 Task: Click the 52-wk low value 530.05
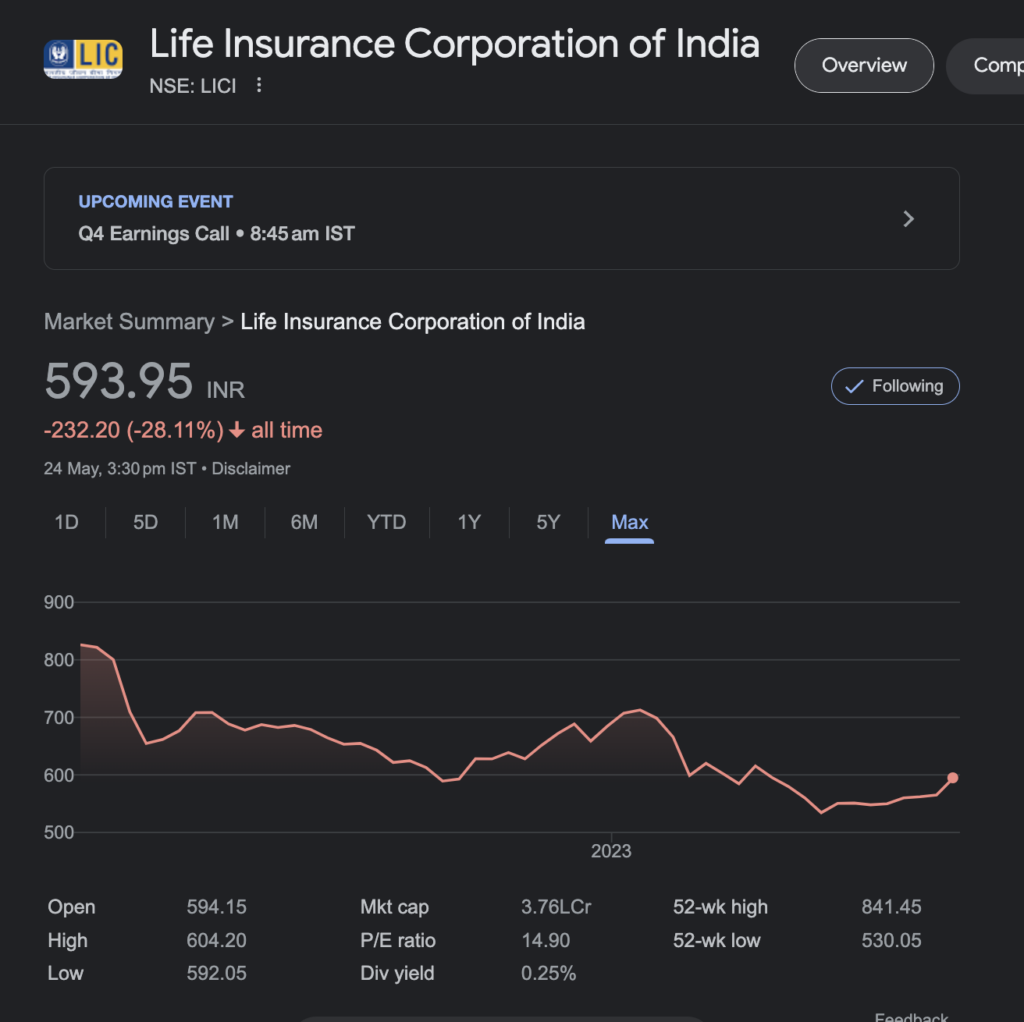[x=891, y=940]
